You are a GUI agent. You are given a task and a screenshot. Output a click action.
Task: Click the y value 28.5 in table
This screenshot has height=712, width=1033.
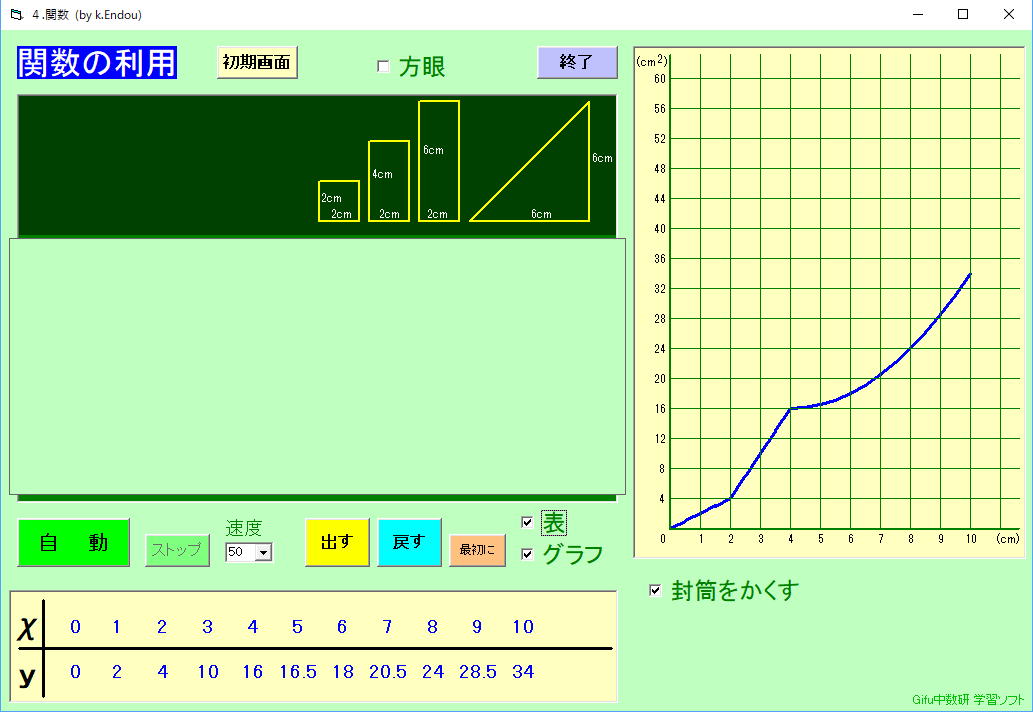point(478,672)
